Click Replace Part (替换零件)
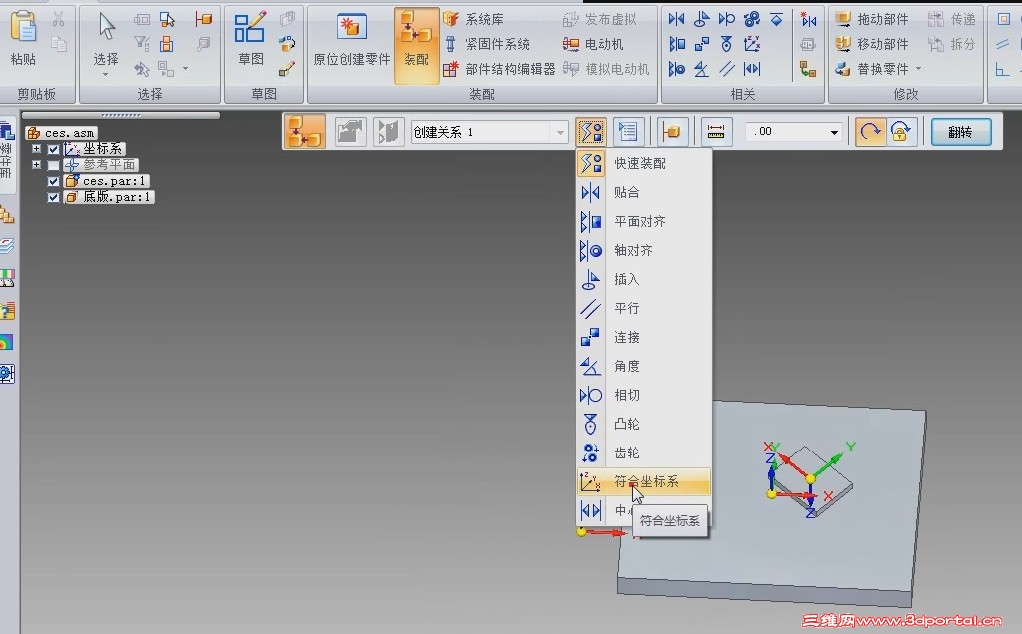 click(872, 69)
